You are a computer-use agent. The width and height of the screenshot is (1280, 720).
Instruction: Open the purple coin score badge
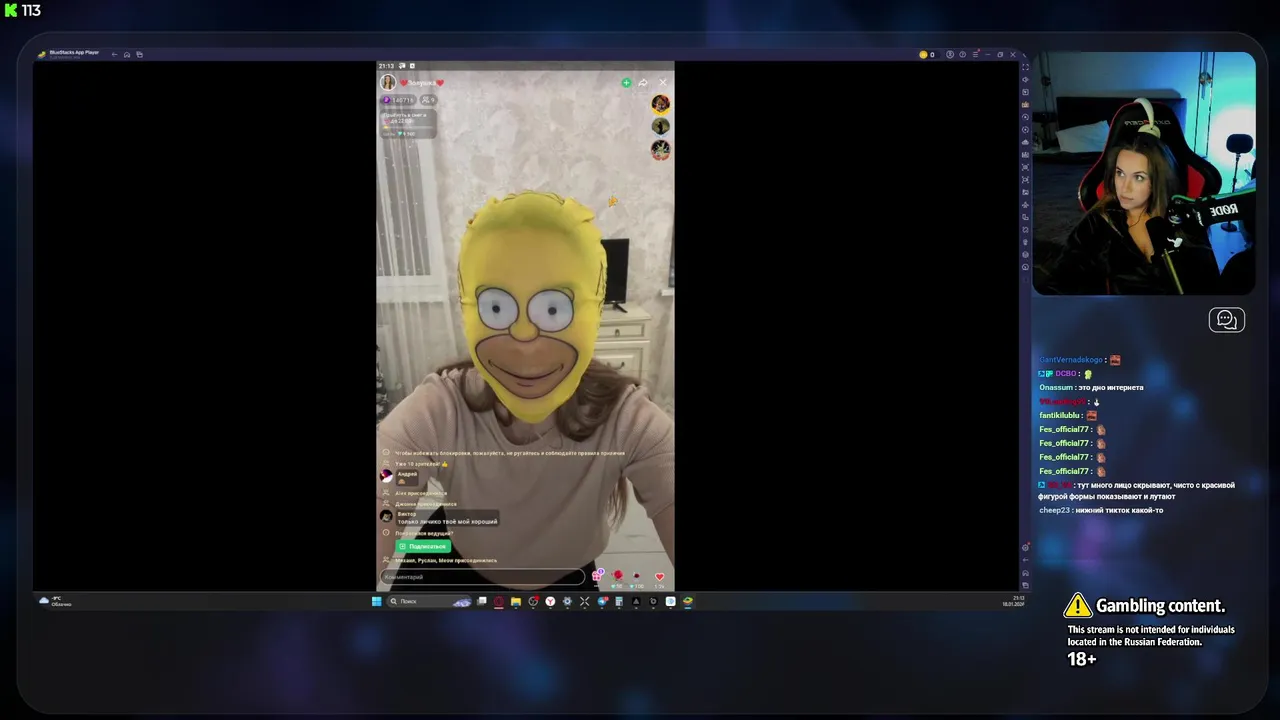click(399, 100)
